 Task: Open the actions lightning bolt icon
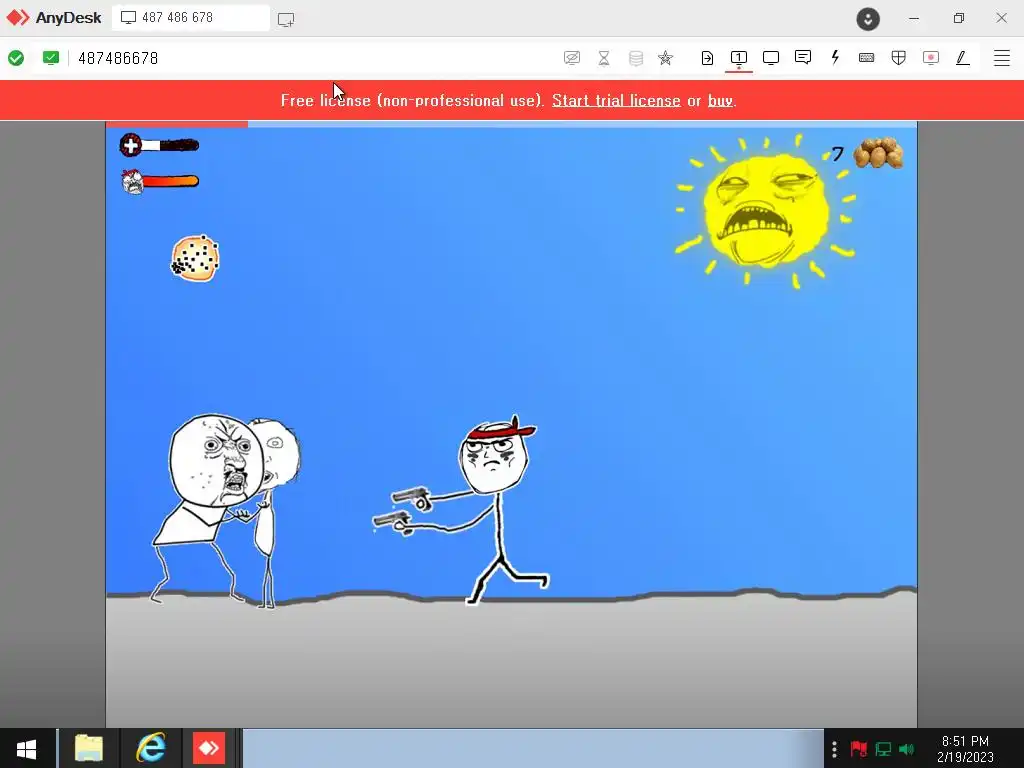[x=835, y=57]
